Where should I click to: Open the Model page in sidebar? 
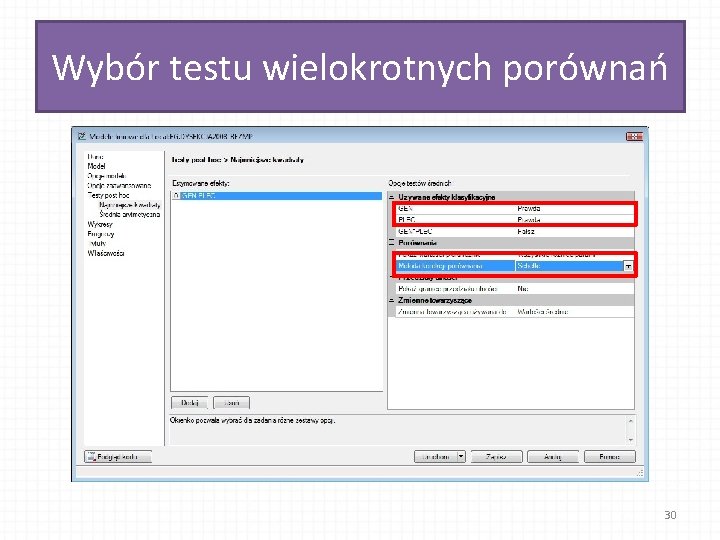point(96,166)
